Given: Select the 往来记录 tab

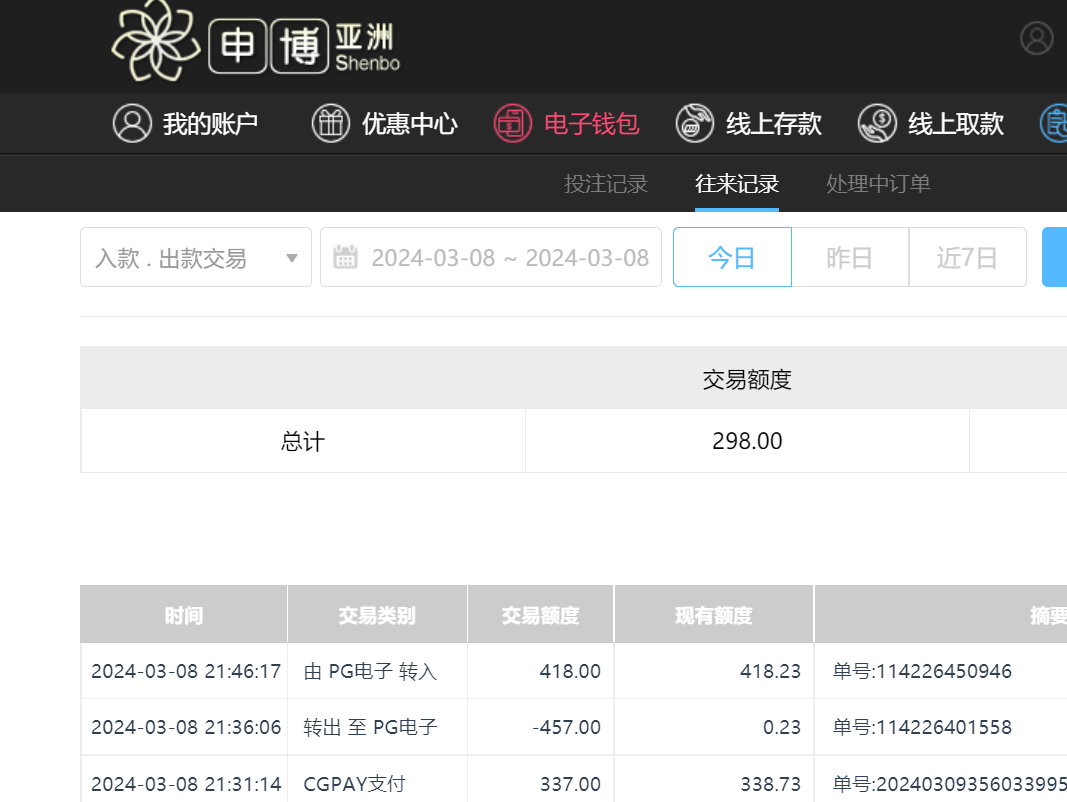Looking at the screenshot, I should point(737,184).
